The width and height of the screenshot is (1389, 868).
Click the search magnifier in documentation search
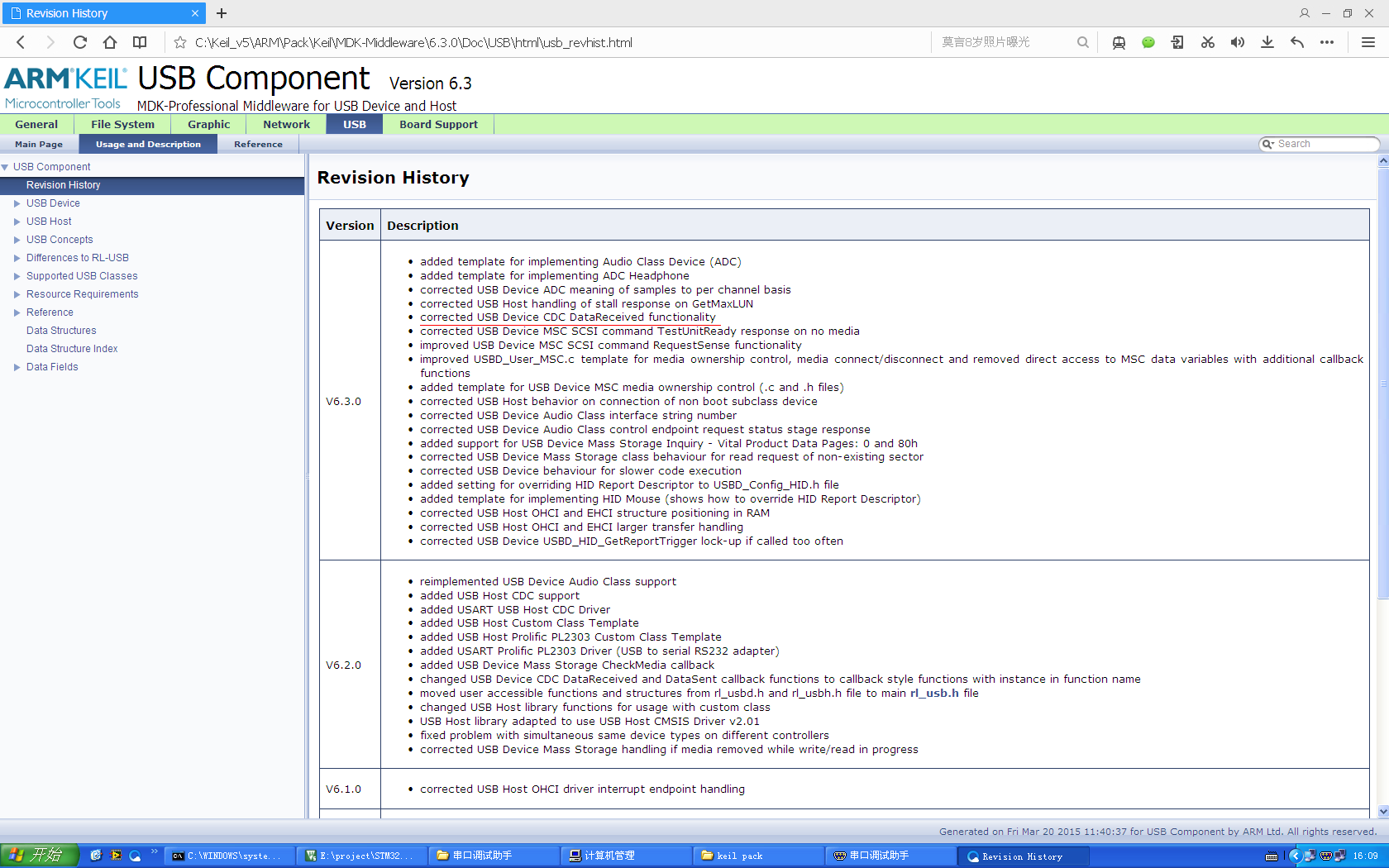point(1267,144)
